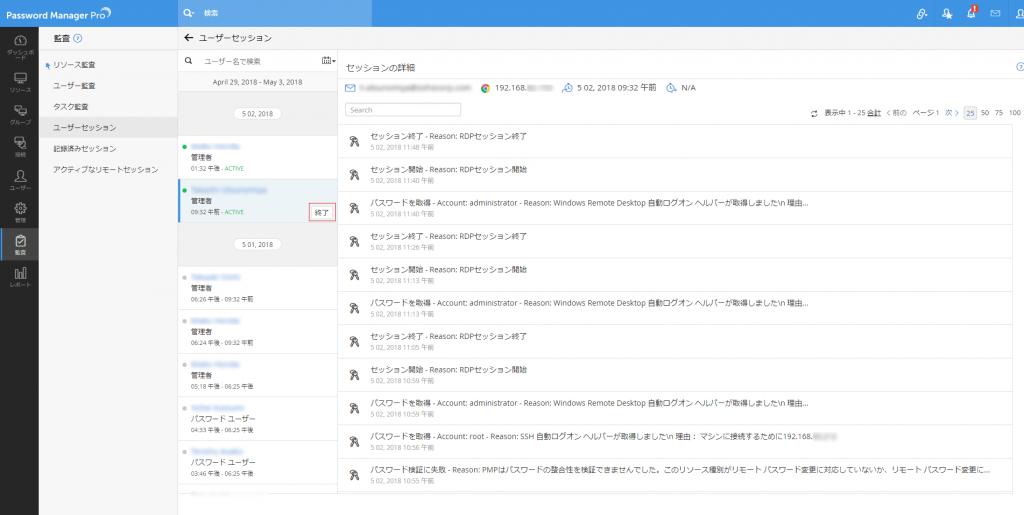
Task: Select アクティブなリモートセッション menu item
Action: click(x=105, y=169)
